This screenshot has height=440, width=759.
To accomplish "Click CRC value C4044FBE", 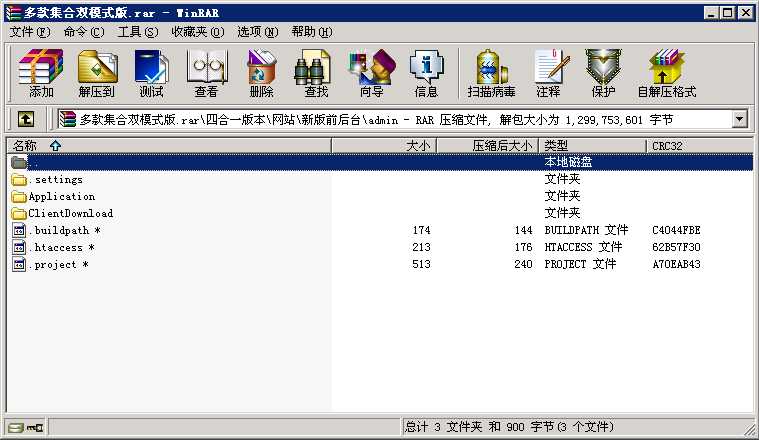I will pos(676,230).
